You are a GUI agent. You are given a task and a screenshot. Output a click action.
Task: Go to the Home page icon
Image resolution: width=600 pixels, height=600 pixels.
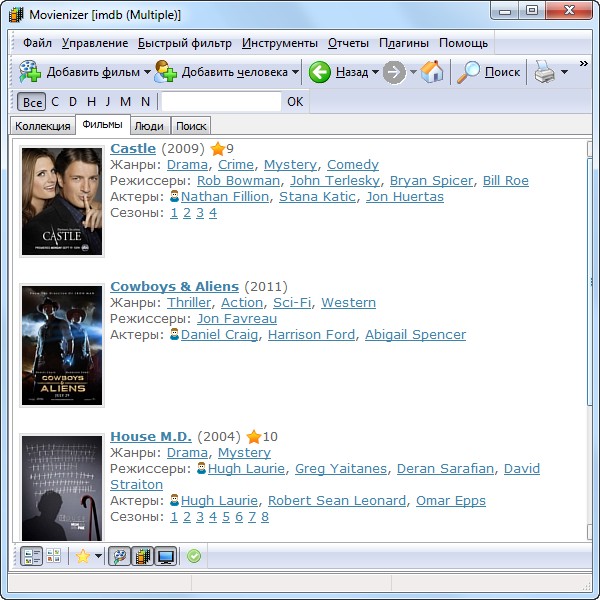(x=432, y=72)
